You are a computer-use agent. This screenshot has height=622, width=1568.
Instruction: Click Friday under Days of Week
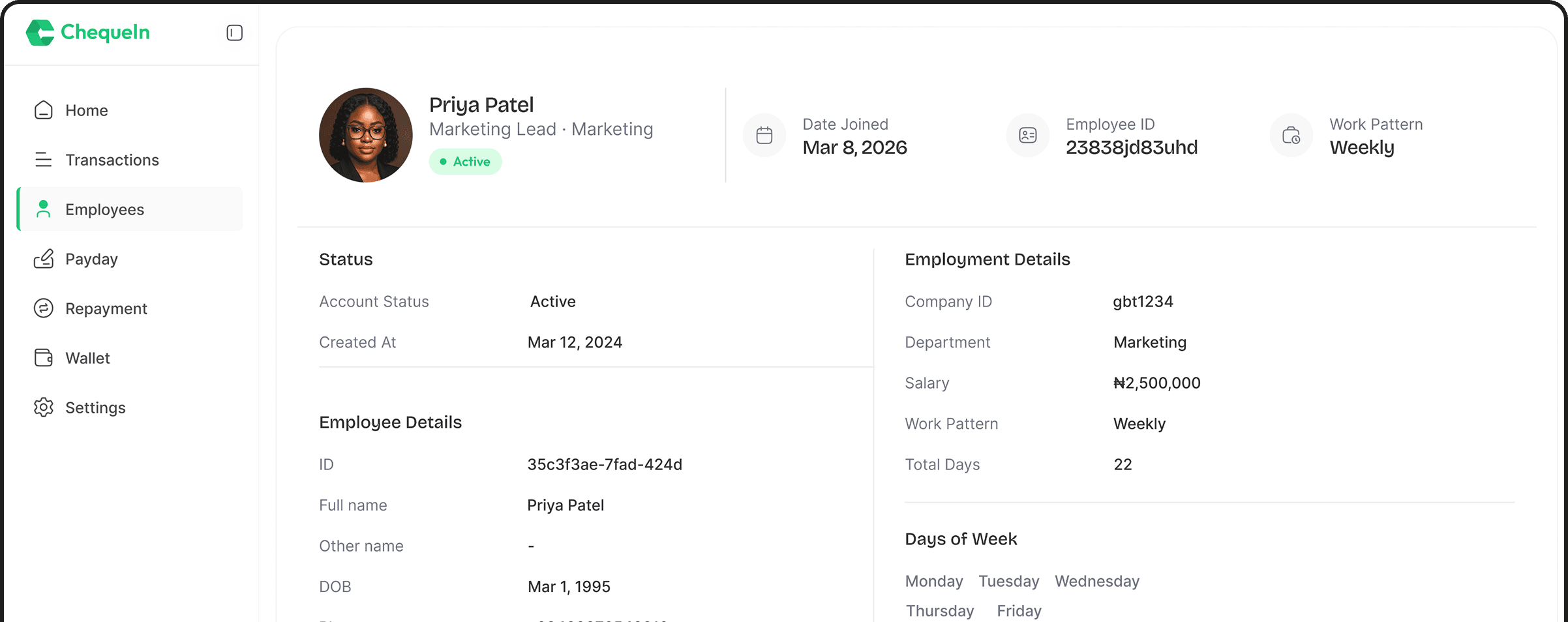click(x=1019, y=611)
